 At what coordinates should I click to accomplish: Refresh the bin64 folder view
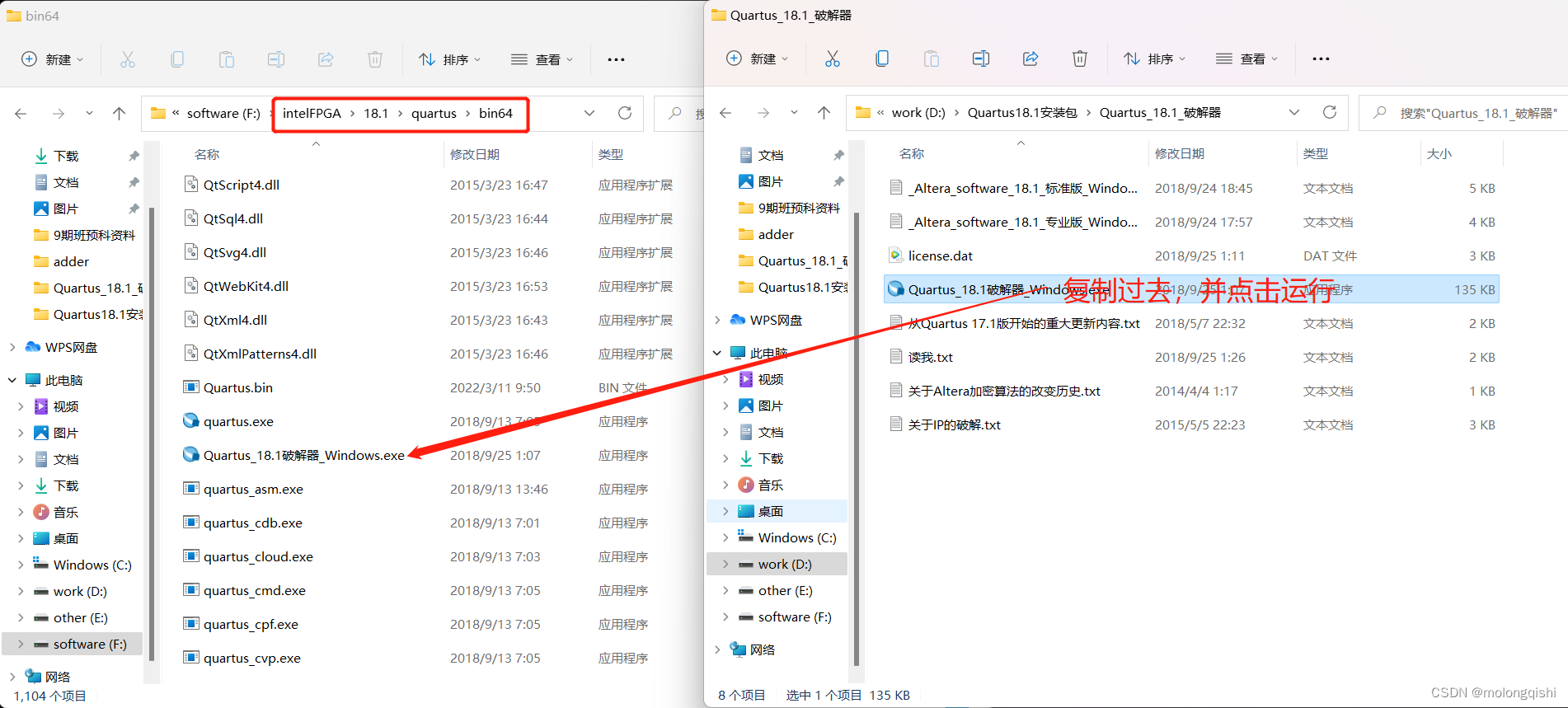tap(625, 113)
